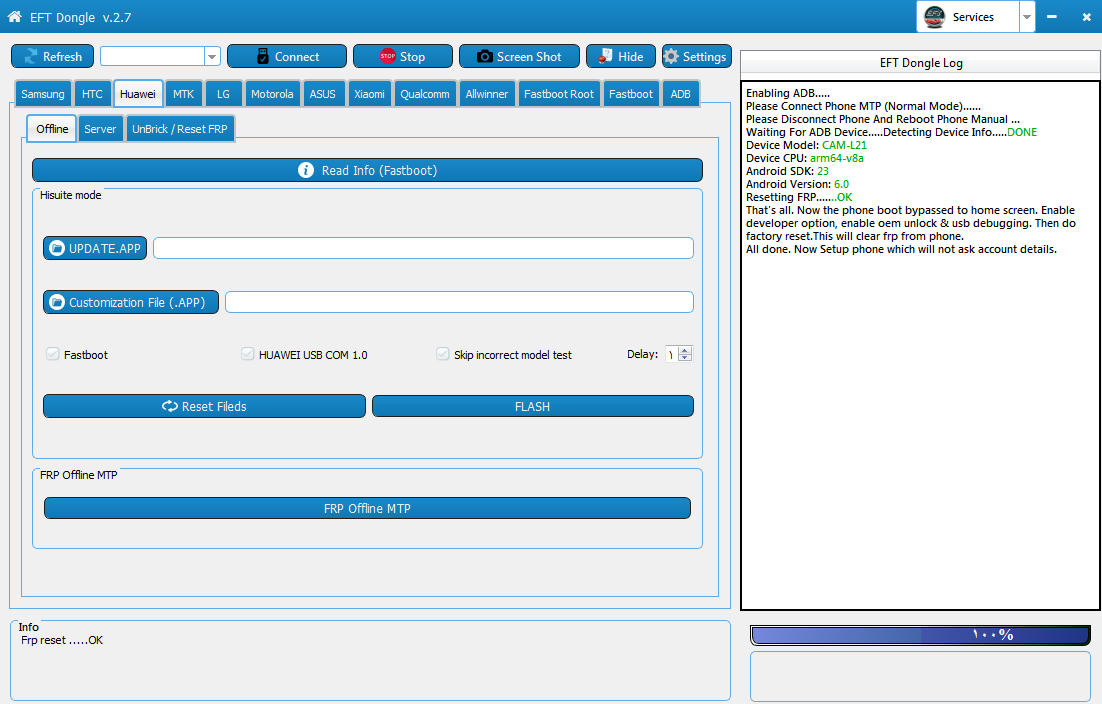Click the UPDATE.APP button label

105,248
